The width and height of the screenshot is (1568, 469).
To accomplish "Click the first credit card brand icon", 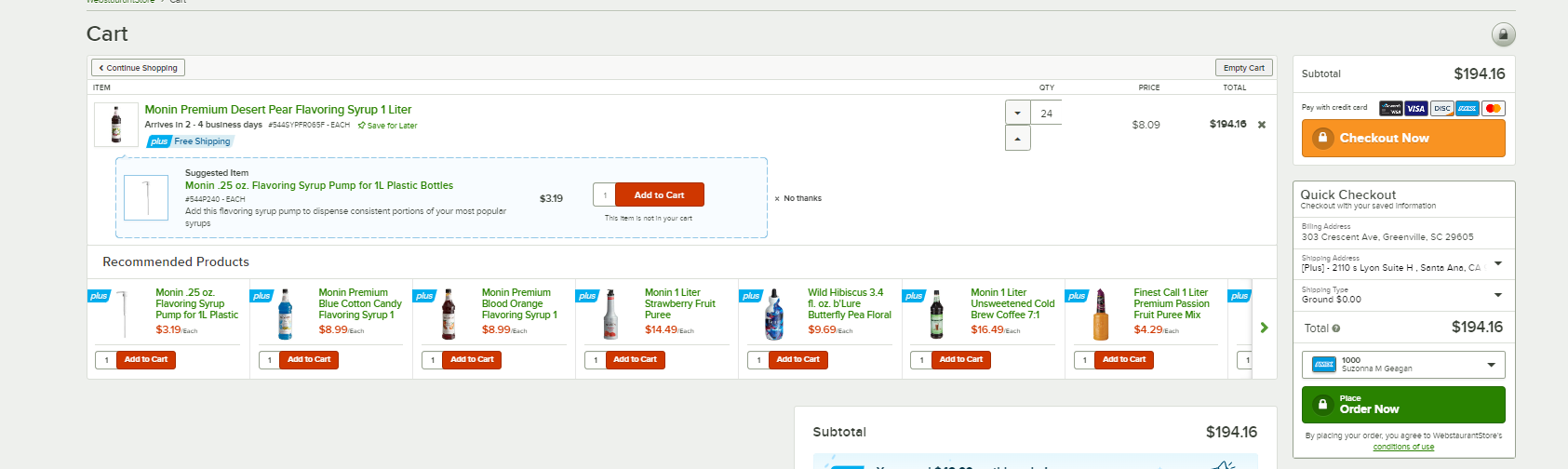I will [x=1391, y=108].
